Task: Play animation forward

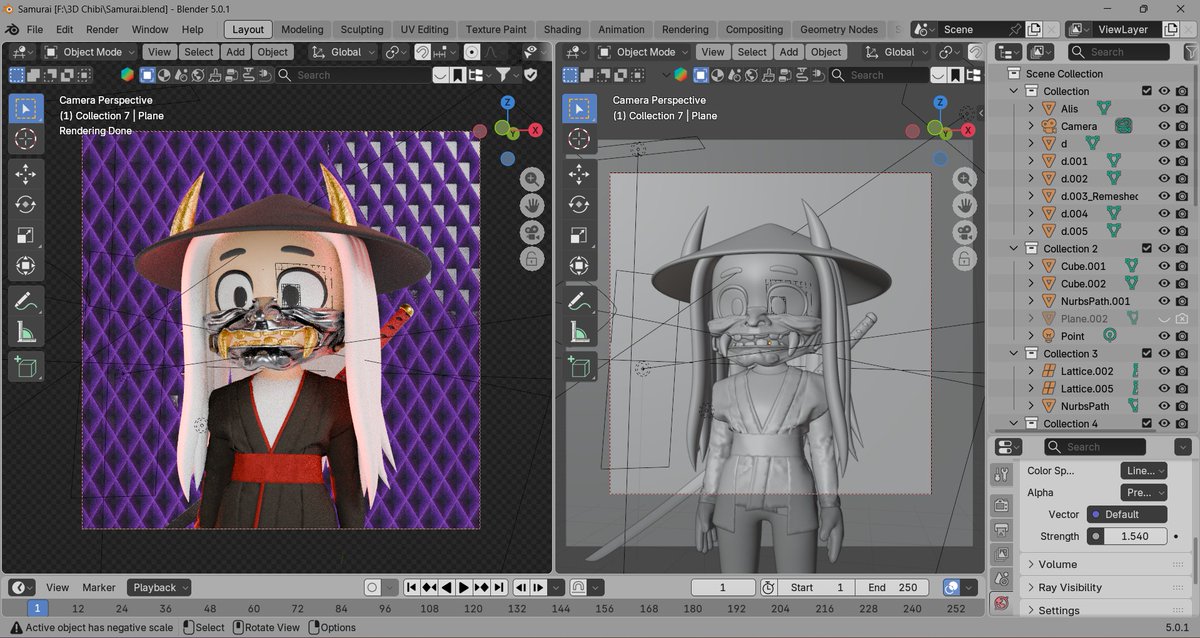Action: (x=463, y=587)
